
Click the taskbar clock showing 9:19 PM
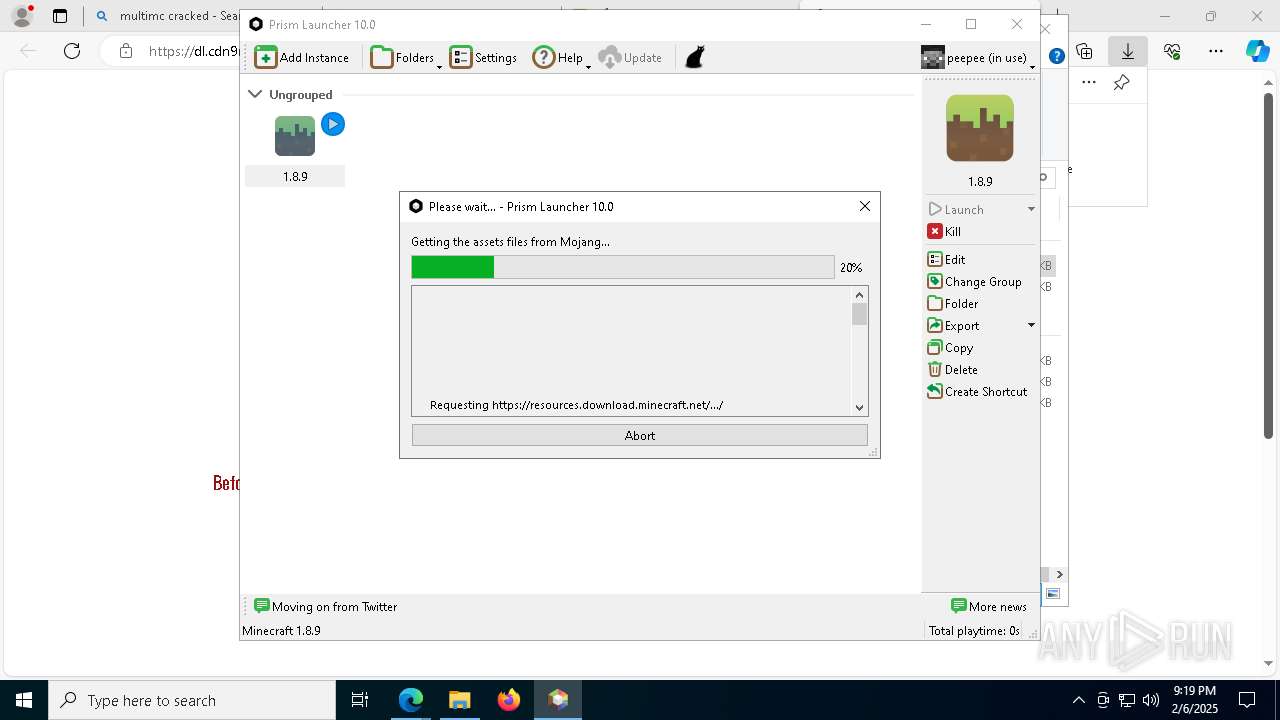tap(1194, 700)
